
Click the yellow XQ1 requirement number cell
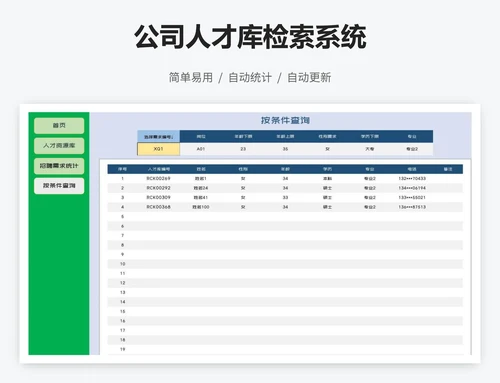(x=159, y=149)
